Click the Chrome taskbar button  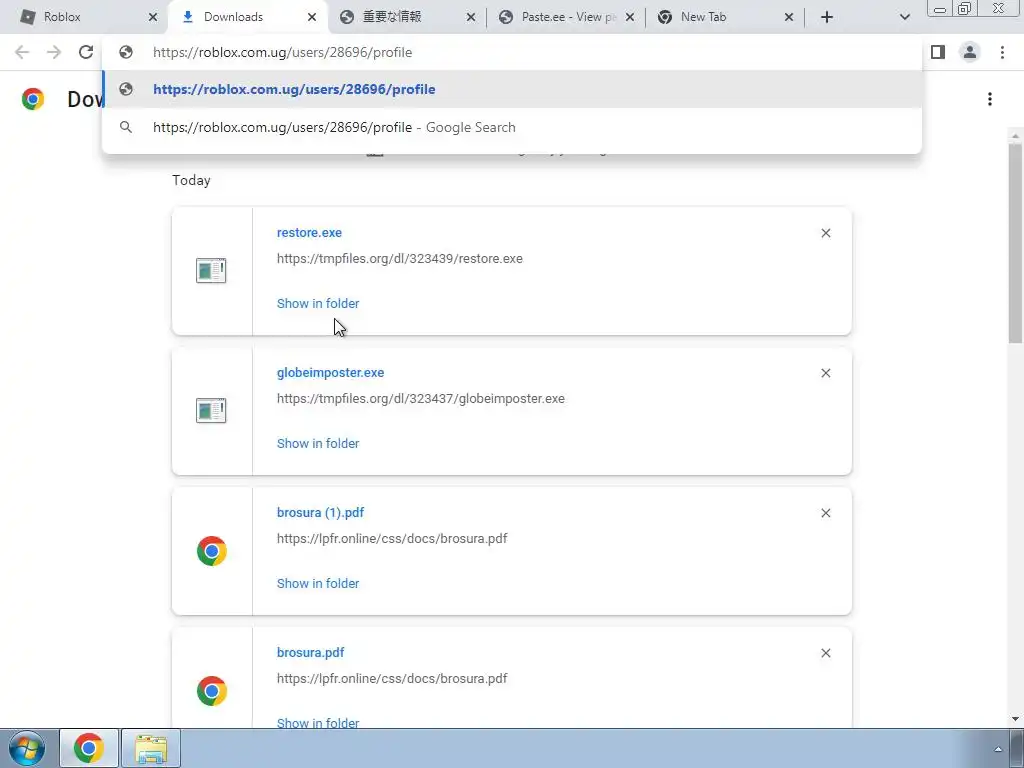89,748
